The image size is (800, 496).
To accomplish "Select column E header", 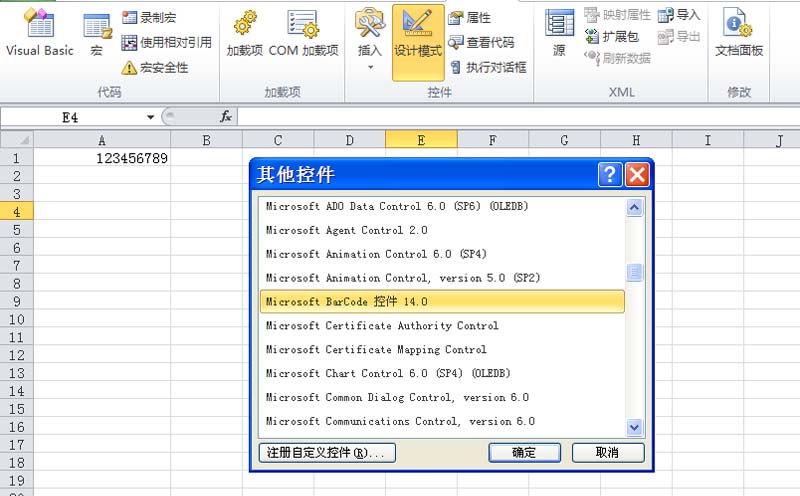I will pos(421,140).
